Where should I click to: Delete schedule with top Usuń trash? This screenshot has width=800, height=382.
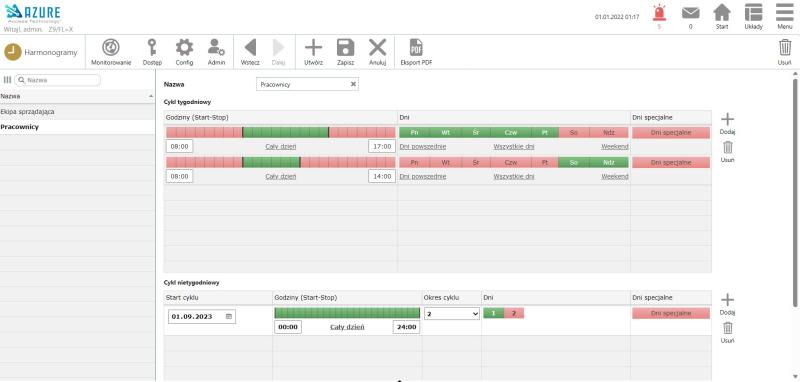tap(785, 52)
